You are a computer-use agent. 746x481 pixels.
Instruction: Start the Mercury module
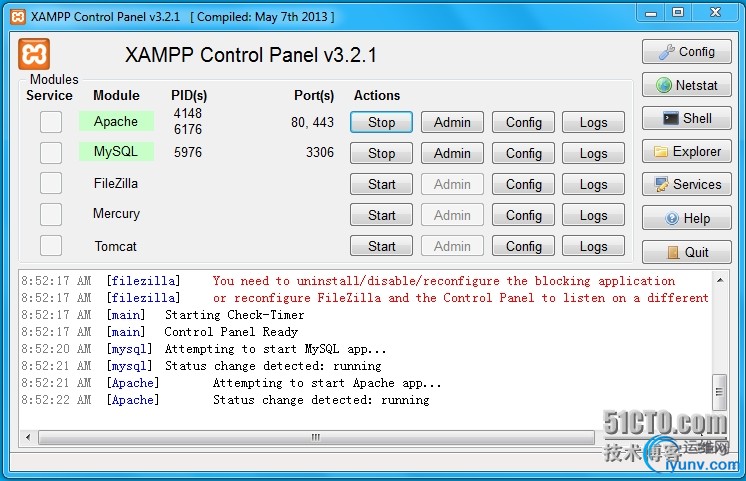click(x=381, y=215)
